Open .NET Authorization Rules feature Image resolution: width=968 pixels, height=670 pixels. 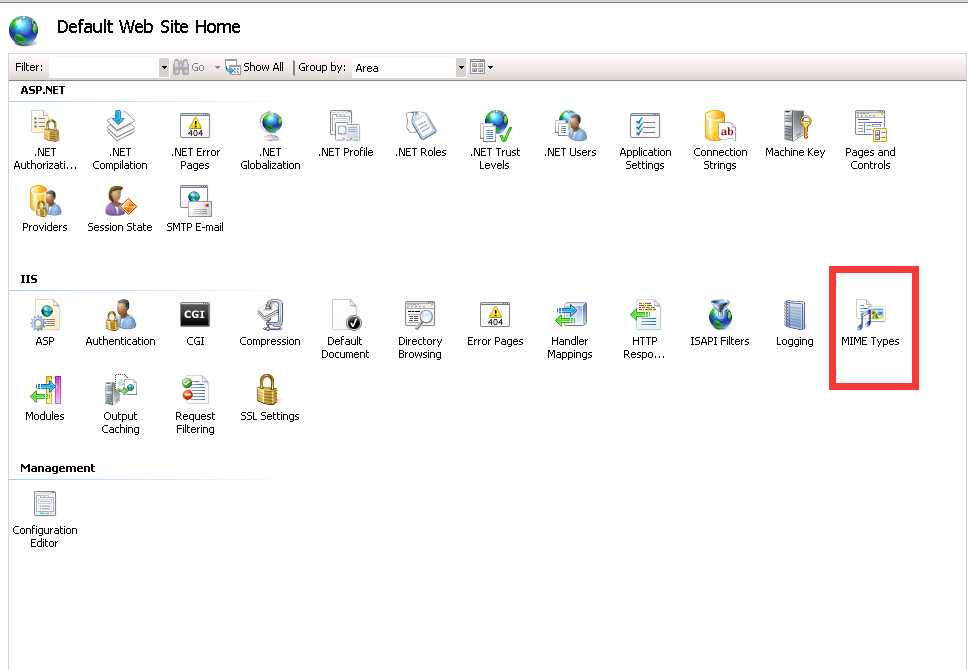point(45,140)
